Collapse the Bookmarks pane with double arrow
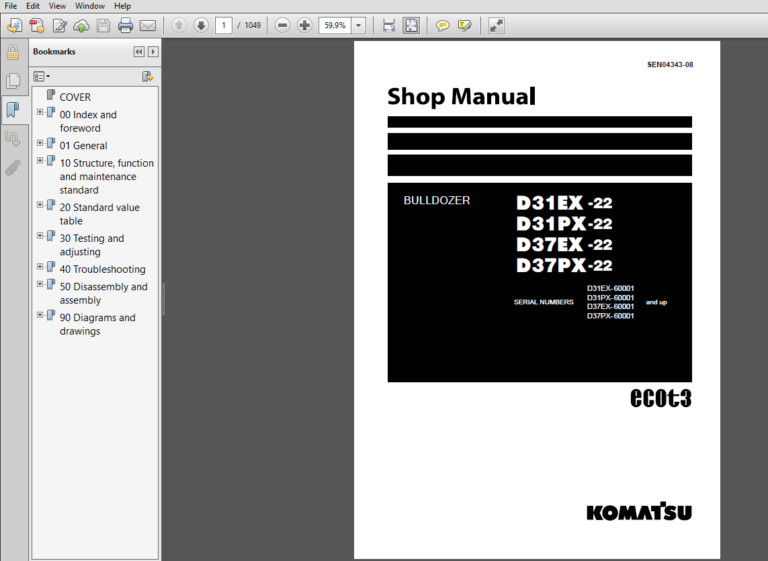 (x=139, y=51)
